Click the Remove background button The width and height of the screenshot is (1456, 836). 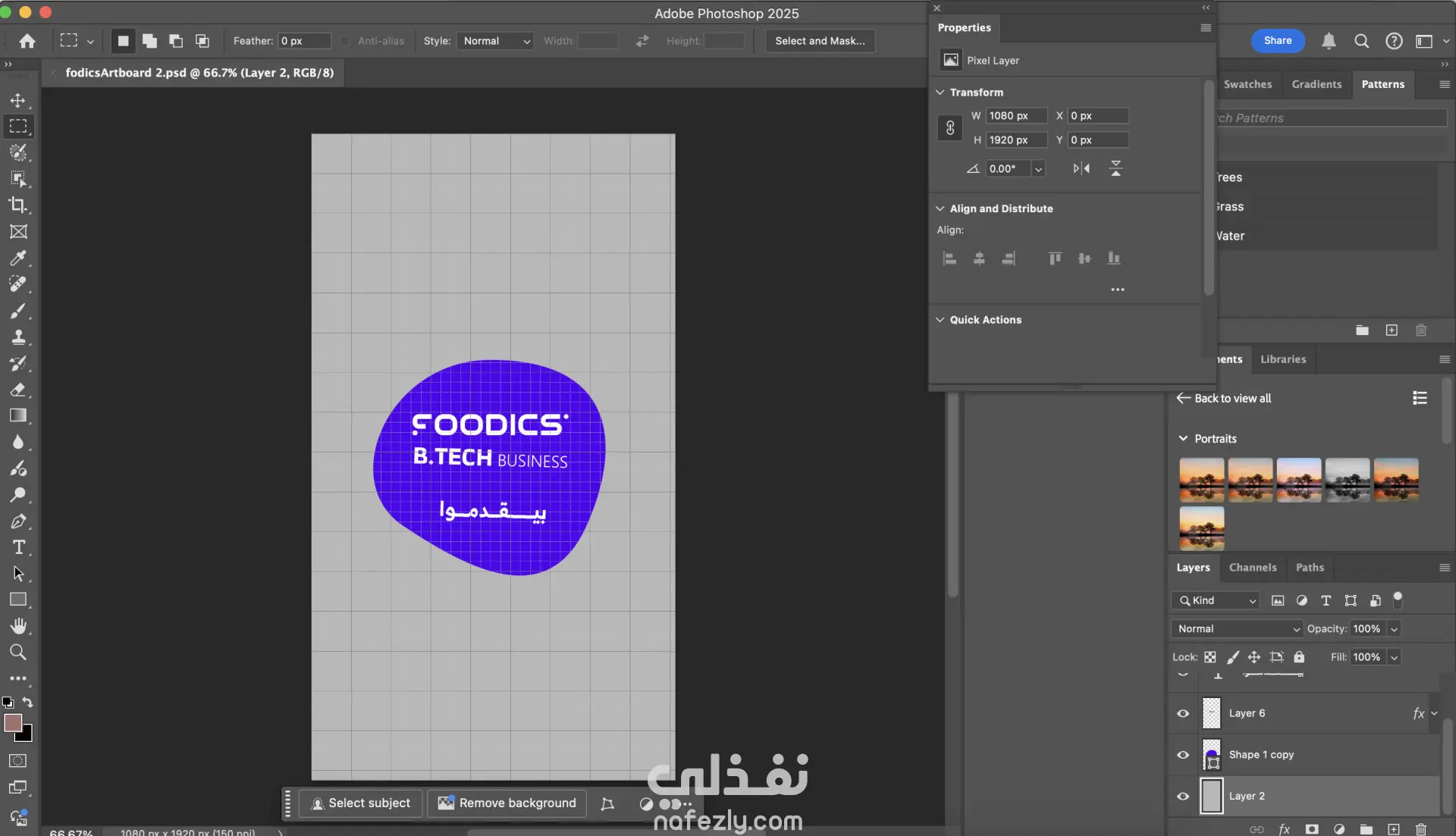coord(507,803)
